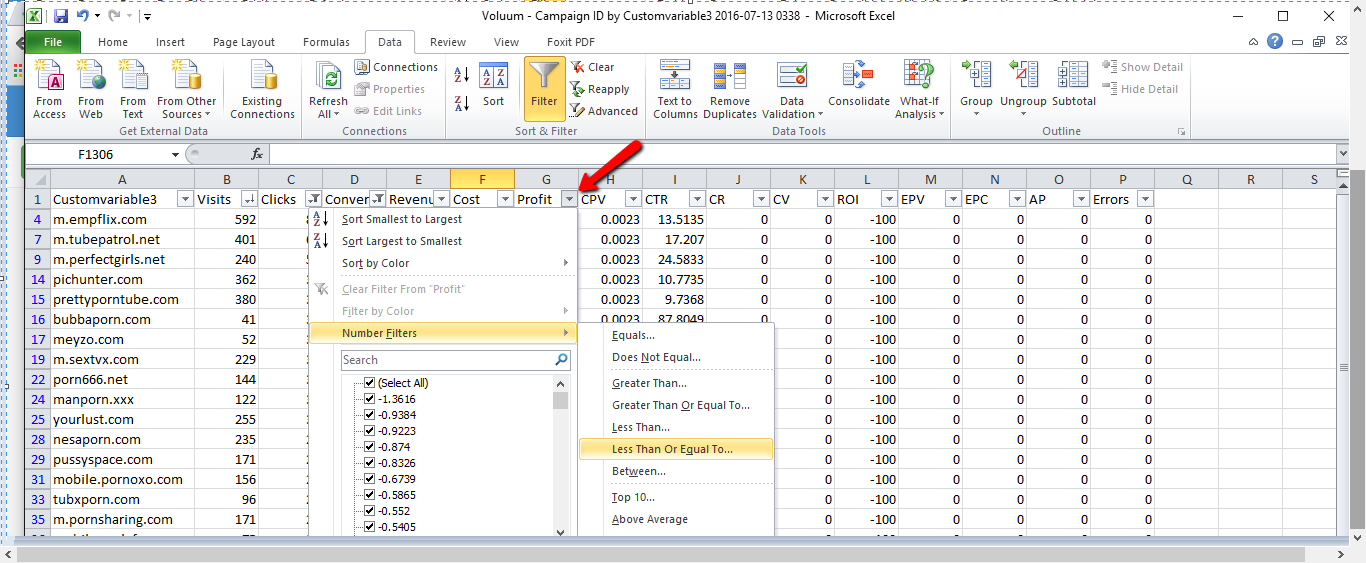This screenshot has height=563, width=1366.
Task: Uncheck the -0.5865 value
Action: (370, 495)
